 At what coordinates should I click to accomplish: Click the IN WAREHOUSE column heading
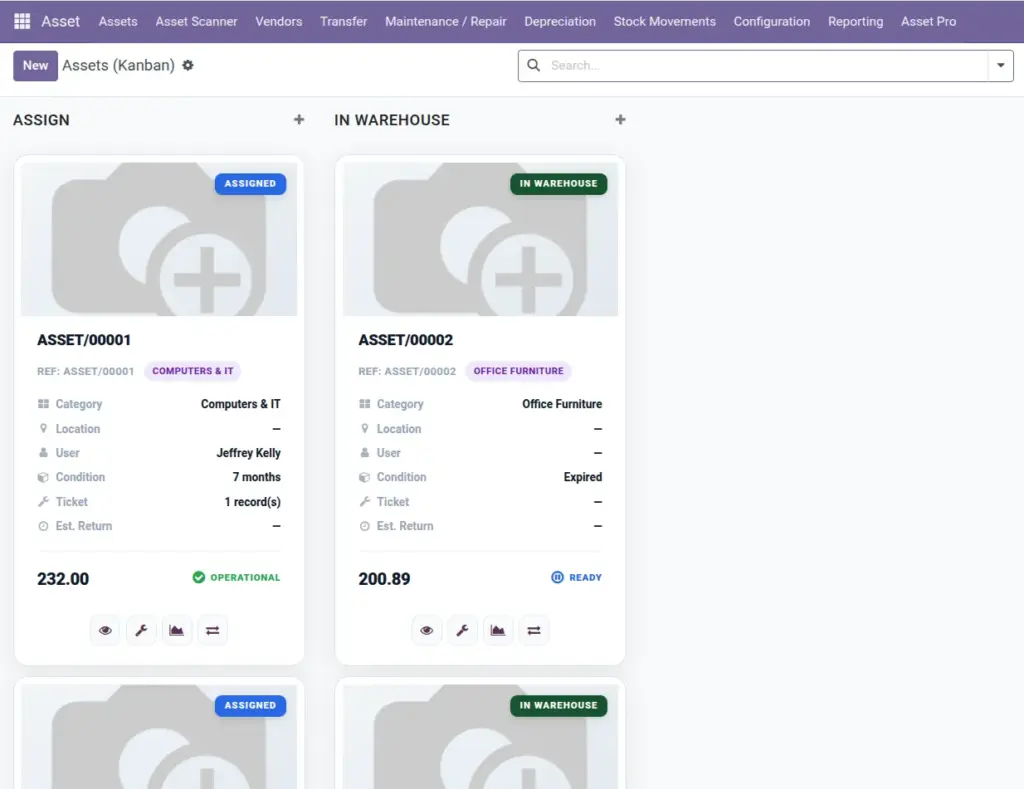(x=392, y=120)
